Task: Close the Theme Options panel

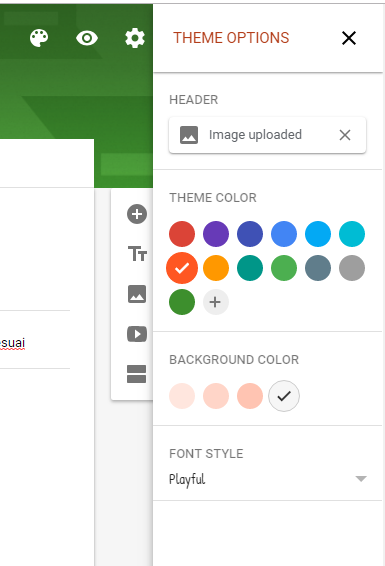Action: point(349,38)
